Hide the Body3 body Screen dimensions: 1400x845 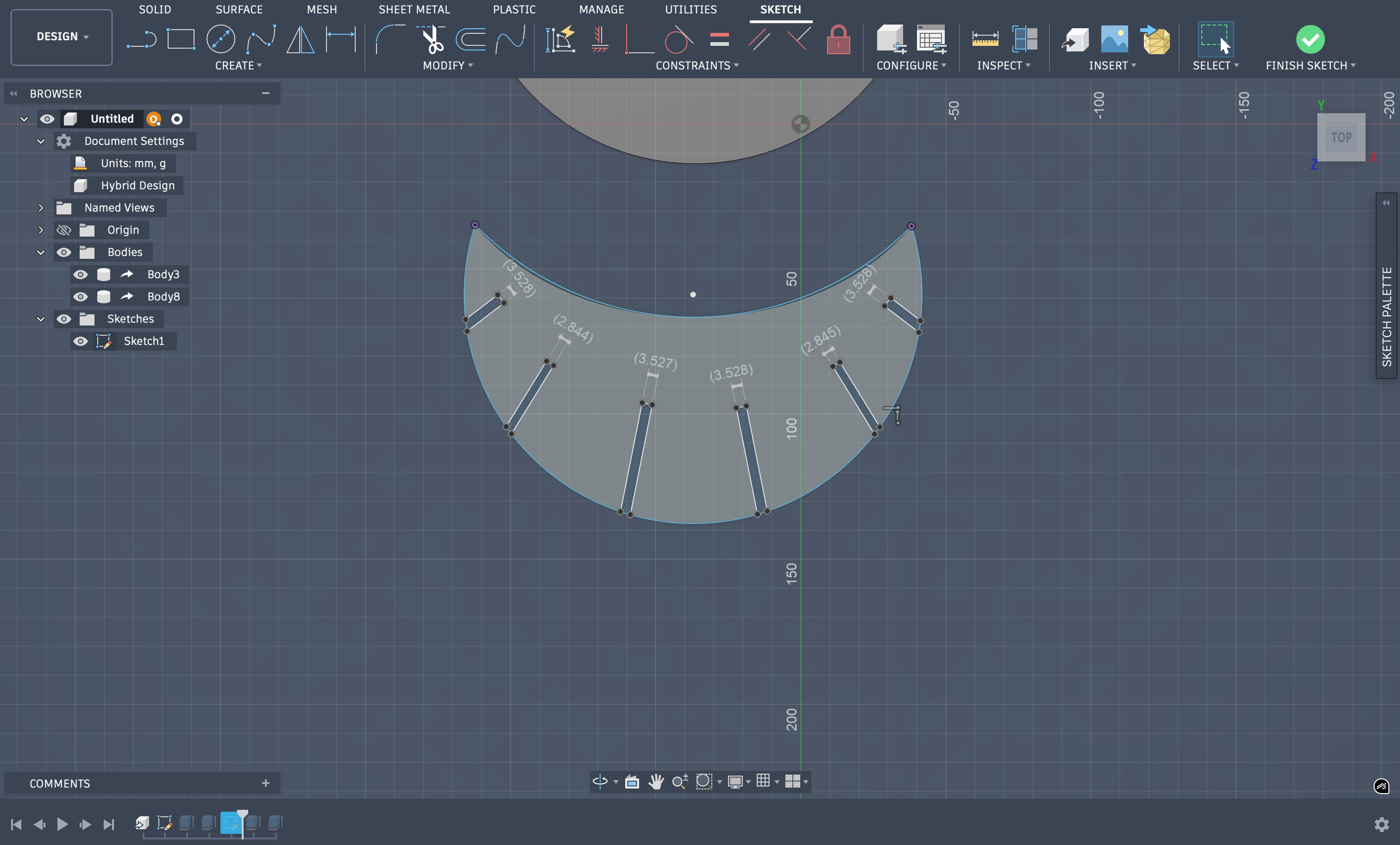(80, 274)
